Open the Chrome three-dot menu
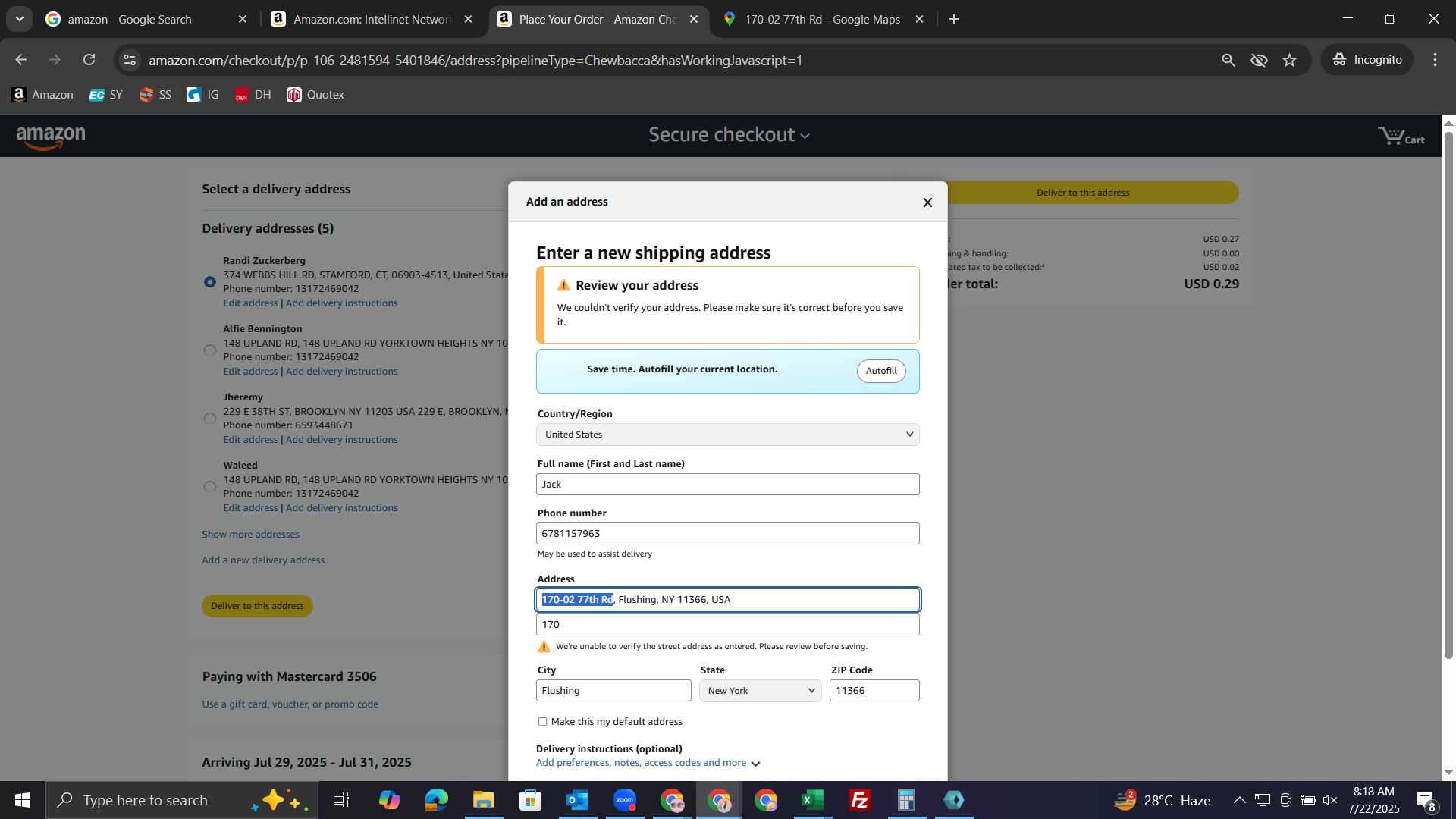This screenshot has height=819, width=1456. click(1435, 60)
